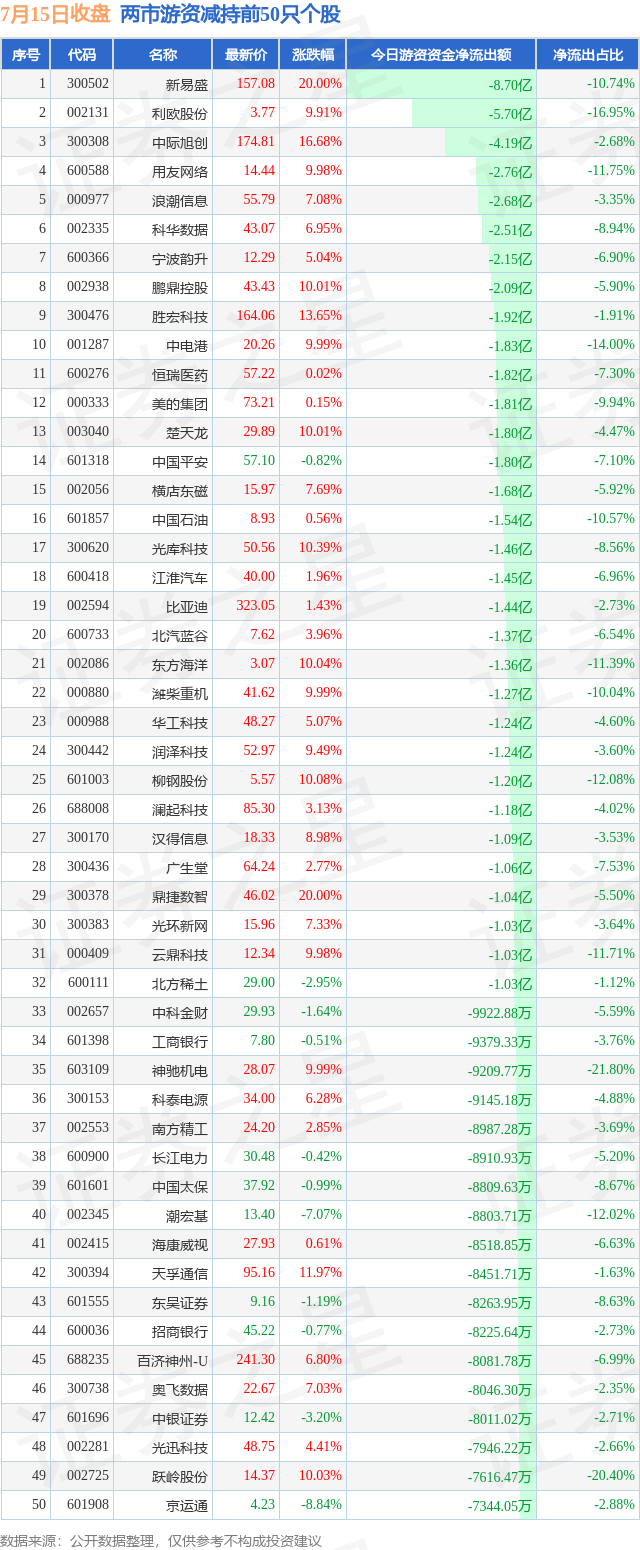640x1550 pixels.
Task: Click stock code 300502
Action: pyautogui.click(x=88, y=84)
